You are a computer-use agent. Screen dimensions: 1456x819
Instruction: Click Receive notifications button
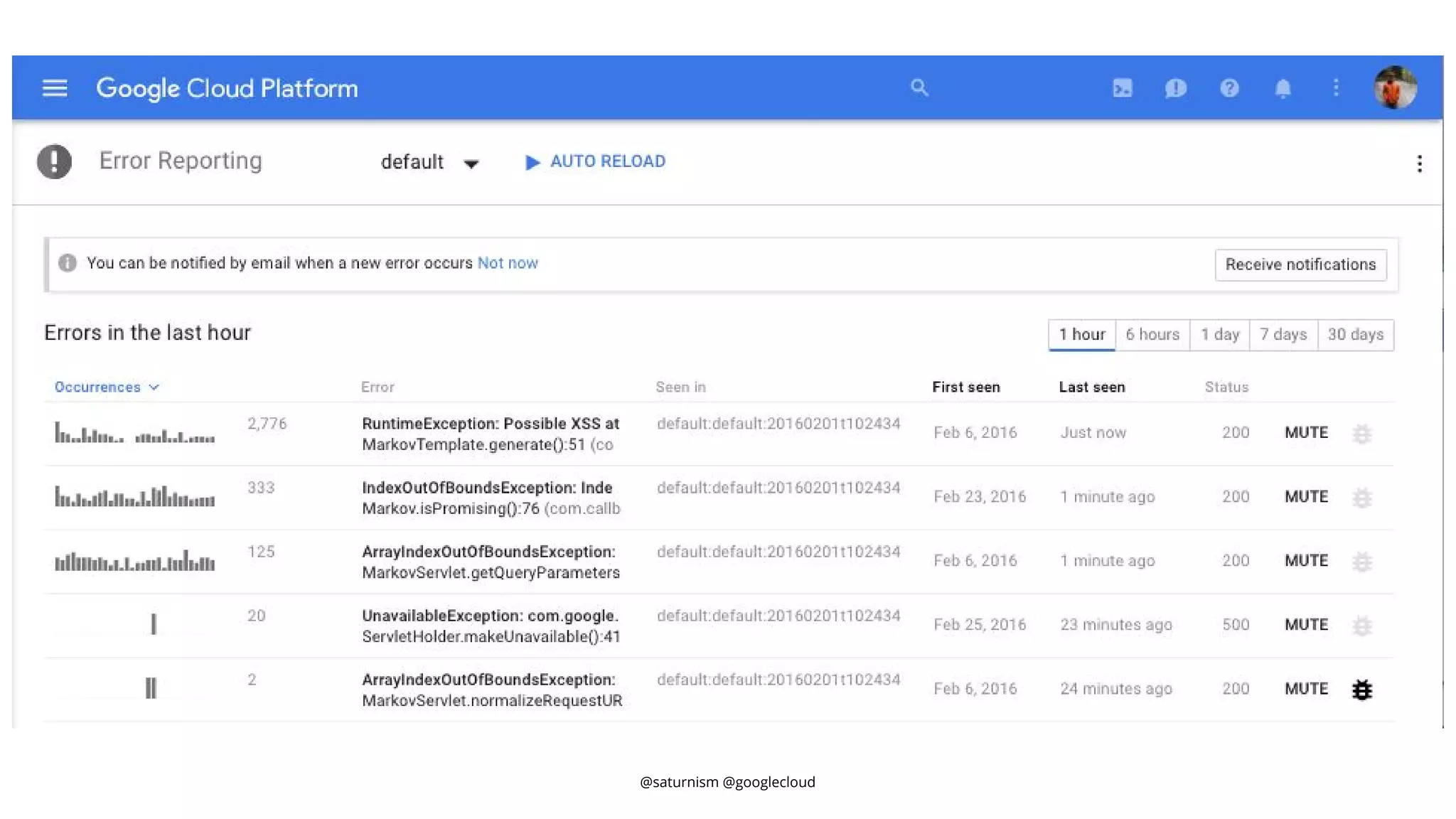1300,264
